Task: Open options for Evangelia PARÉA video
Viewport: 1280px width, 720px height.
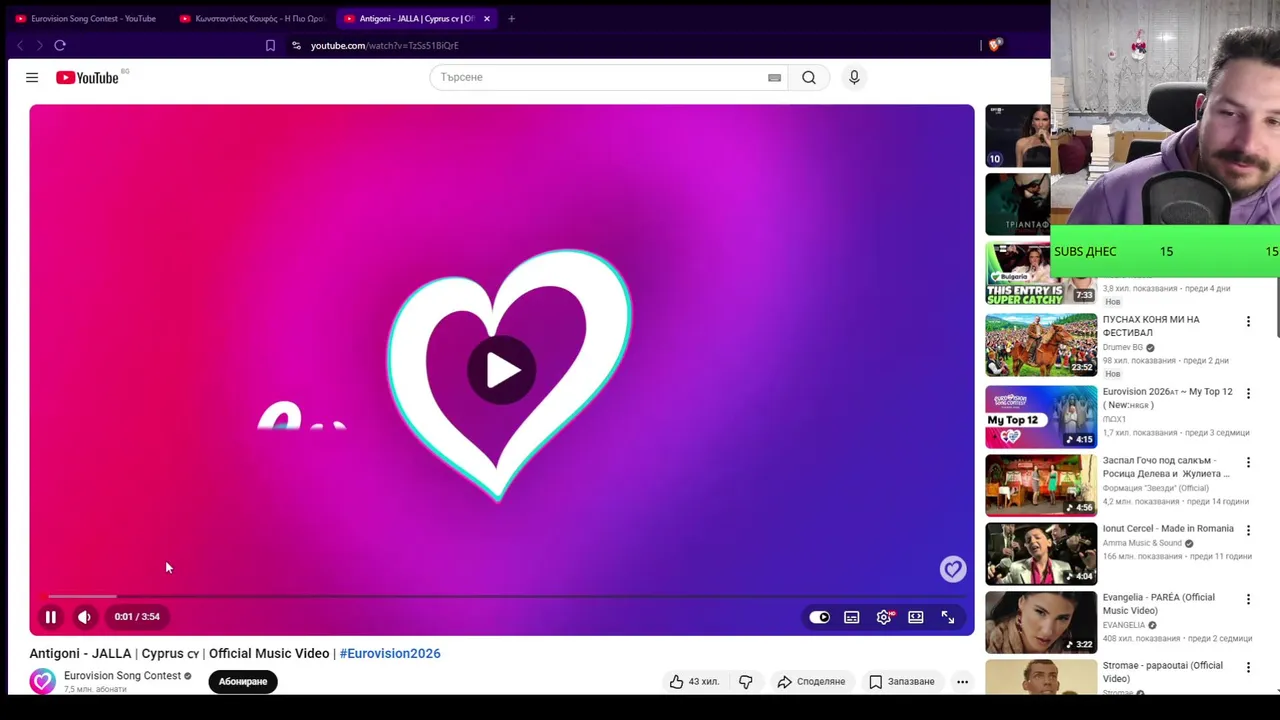Action: [x=1248, y=599]
